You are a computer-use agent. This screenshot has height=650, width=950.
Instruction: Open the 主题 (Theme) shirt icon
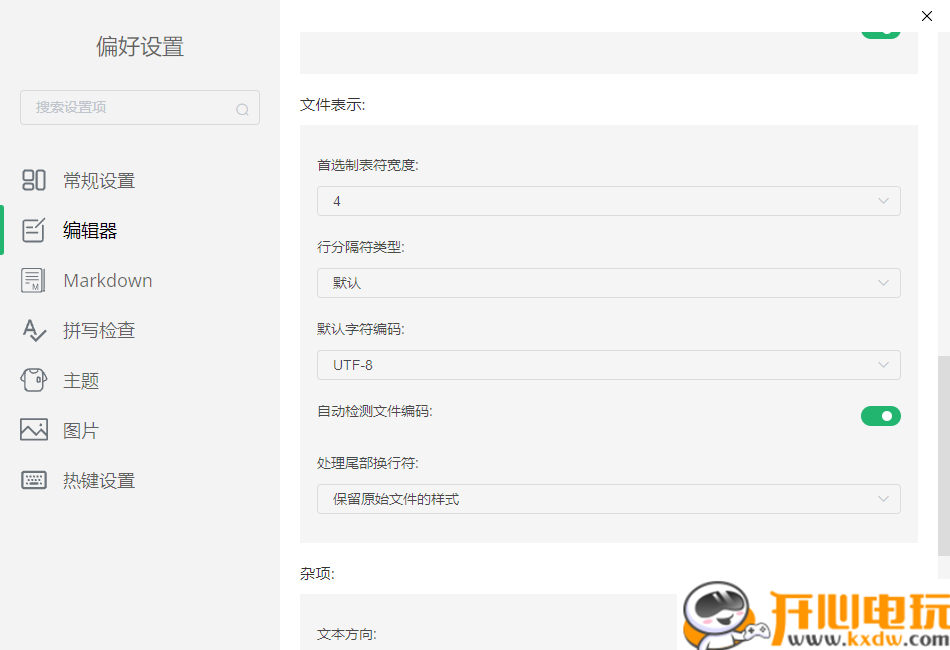34,380
